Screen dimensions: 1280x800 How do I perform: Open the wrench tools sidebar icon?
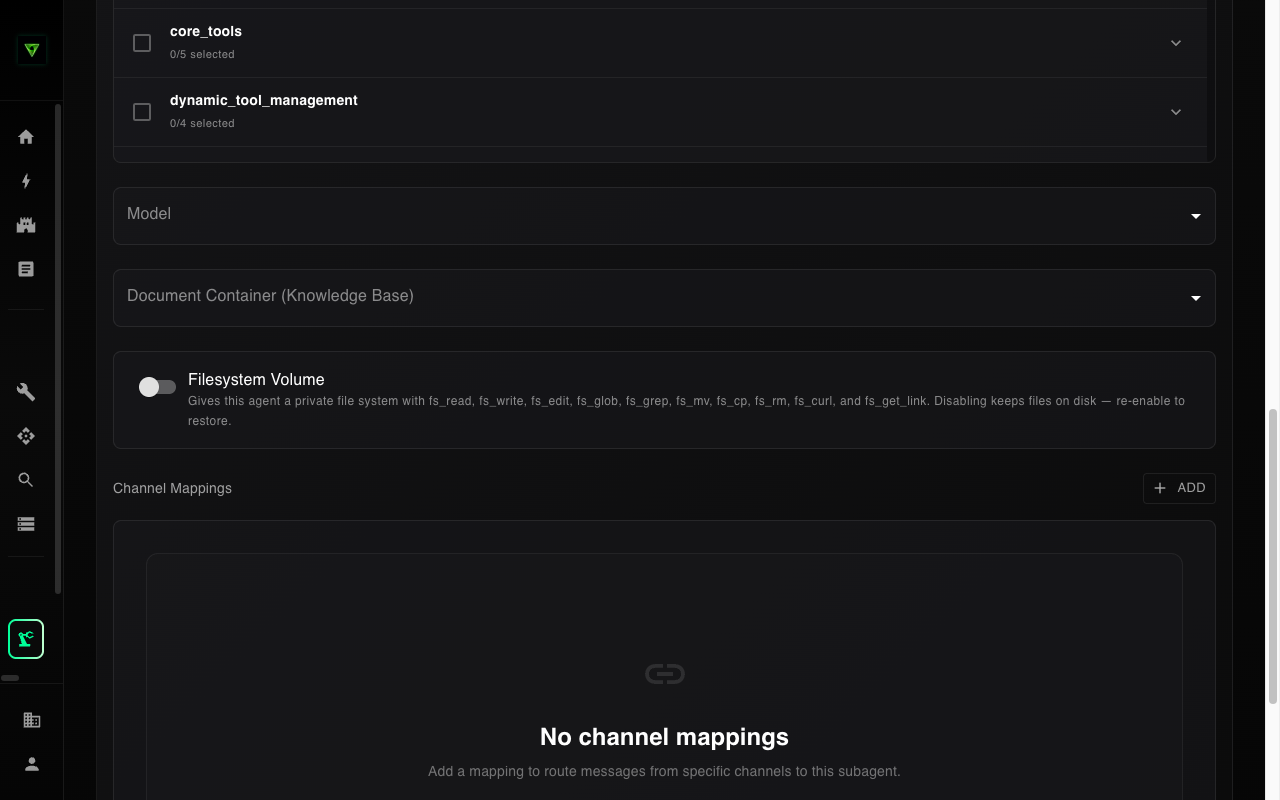[26, 392]
